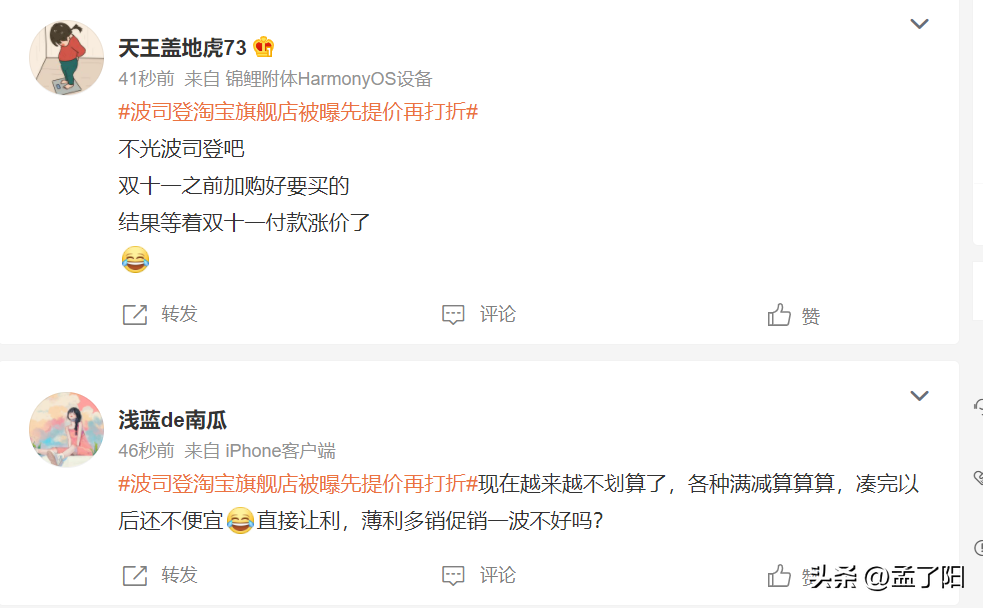Click the crown badge next to 天王盖地虎73
The width and height of the screenshot is (983, 608).
(x=264, y=47)
